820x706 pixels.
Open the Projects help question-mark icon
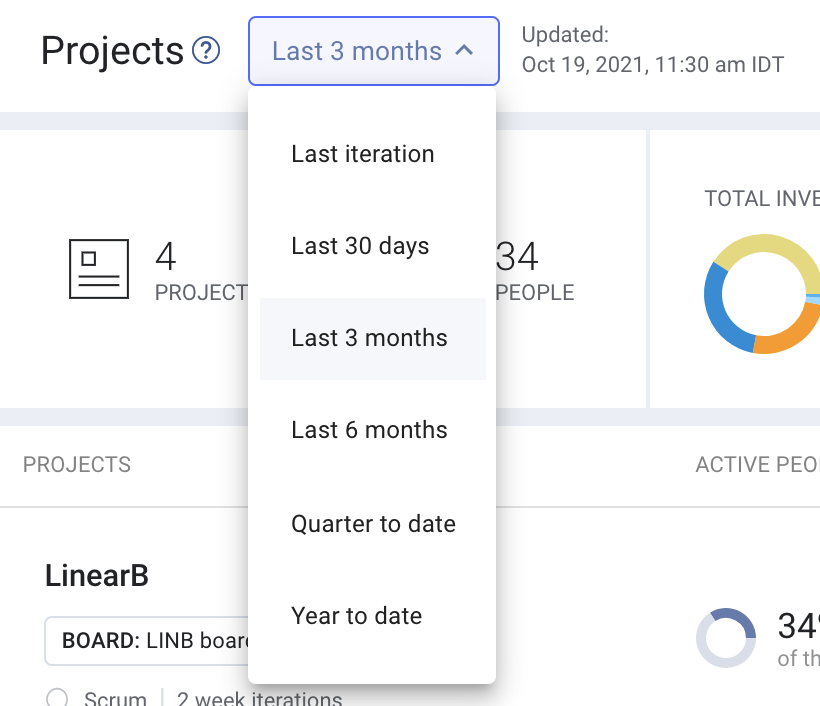206,51
